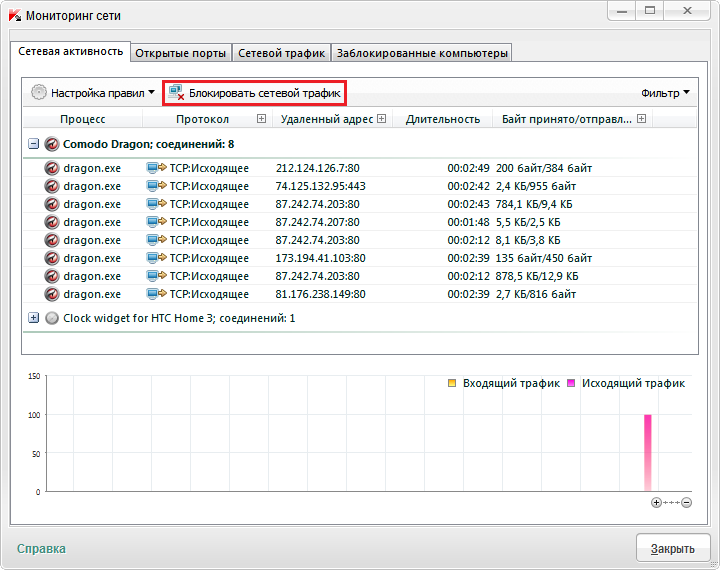Click dragon.exe icon in 8,1 КБ/3,8 КБ row
The image size is (720, 570).
pos(52,240)
